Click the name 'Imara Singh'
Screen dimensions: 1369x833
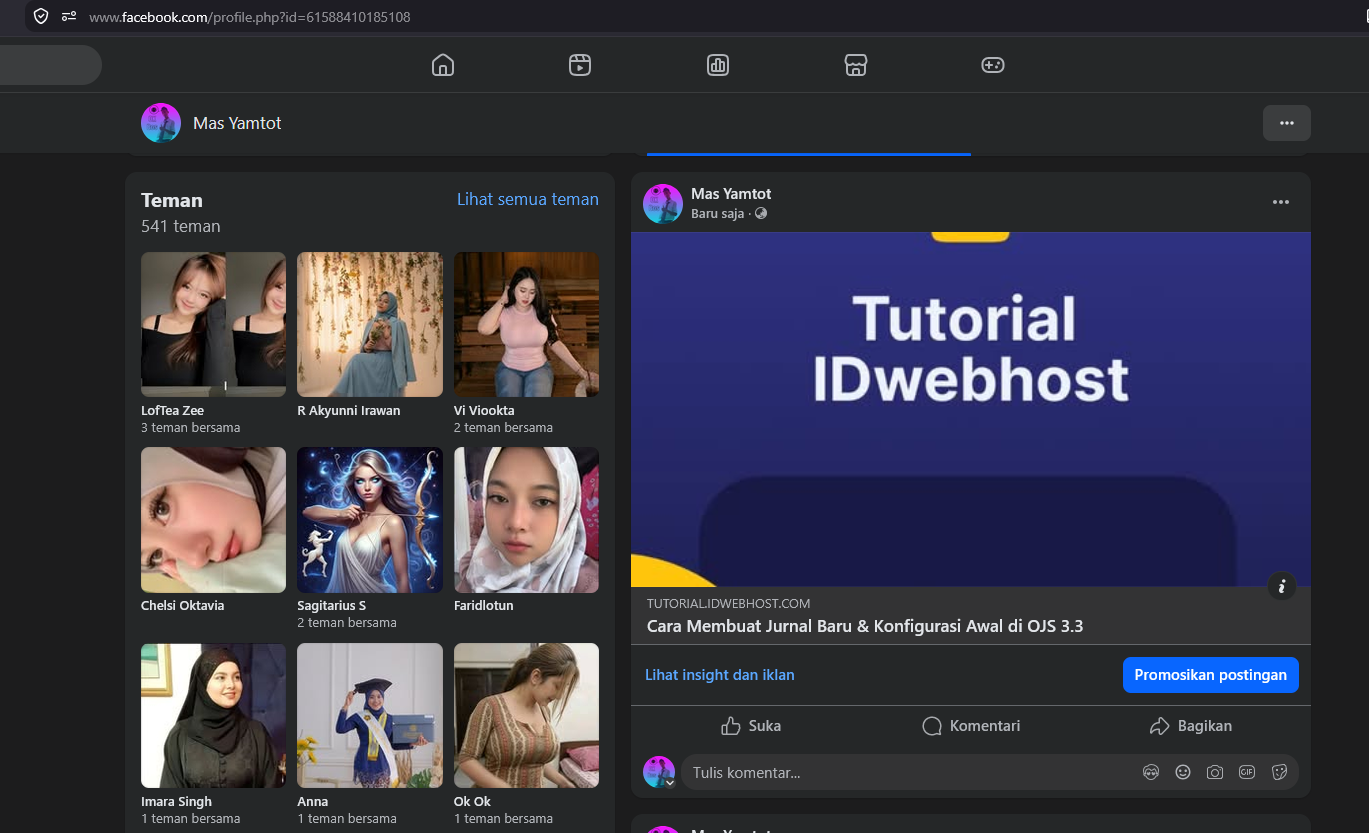[176, 802]
